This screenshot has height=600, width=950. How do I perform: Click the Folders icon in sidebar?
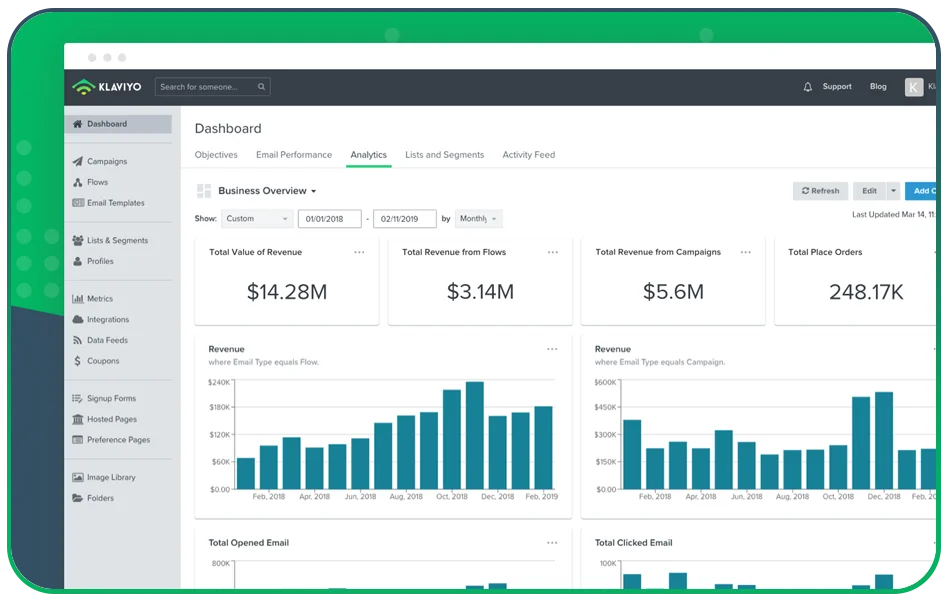pos(78,498)
